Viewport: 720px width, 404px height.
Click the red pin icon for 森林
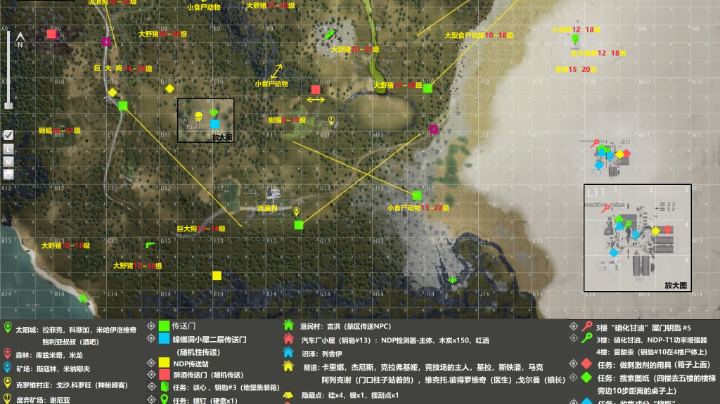pyautogui.click(x=7, y=354)
